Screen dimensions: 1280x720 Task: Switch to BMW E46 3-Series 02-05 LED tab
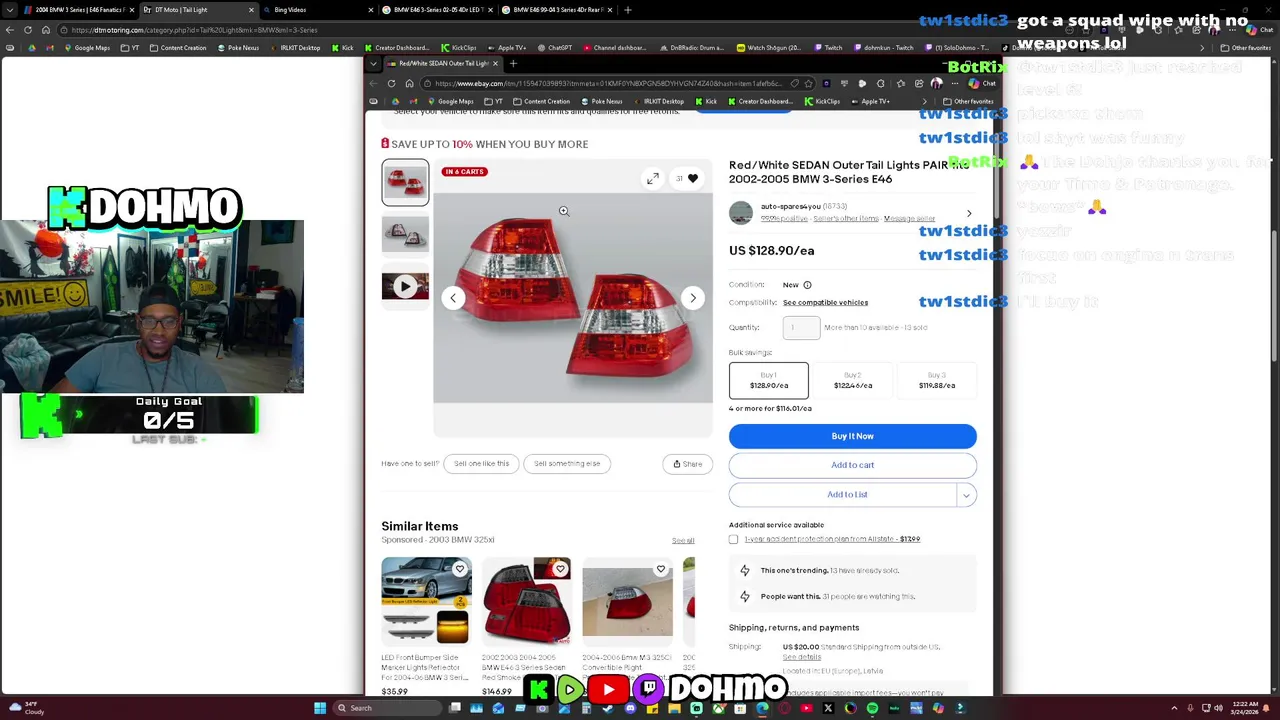coord(437,10)
